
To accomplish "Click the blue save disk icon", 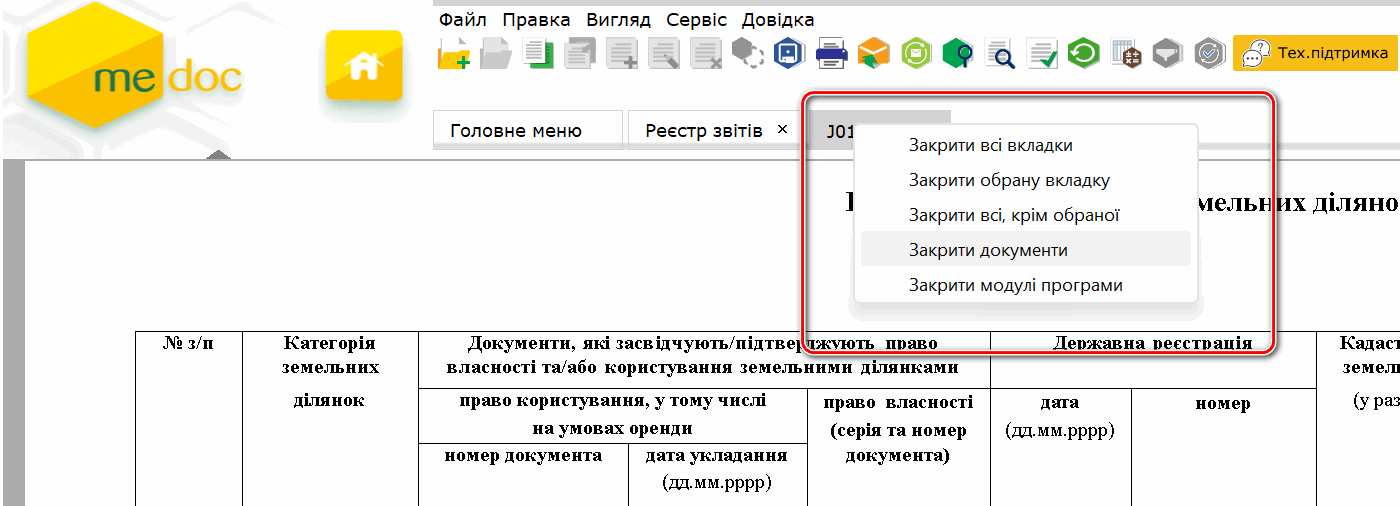I will point(790,53).
